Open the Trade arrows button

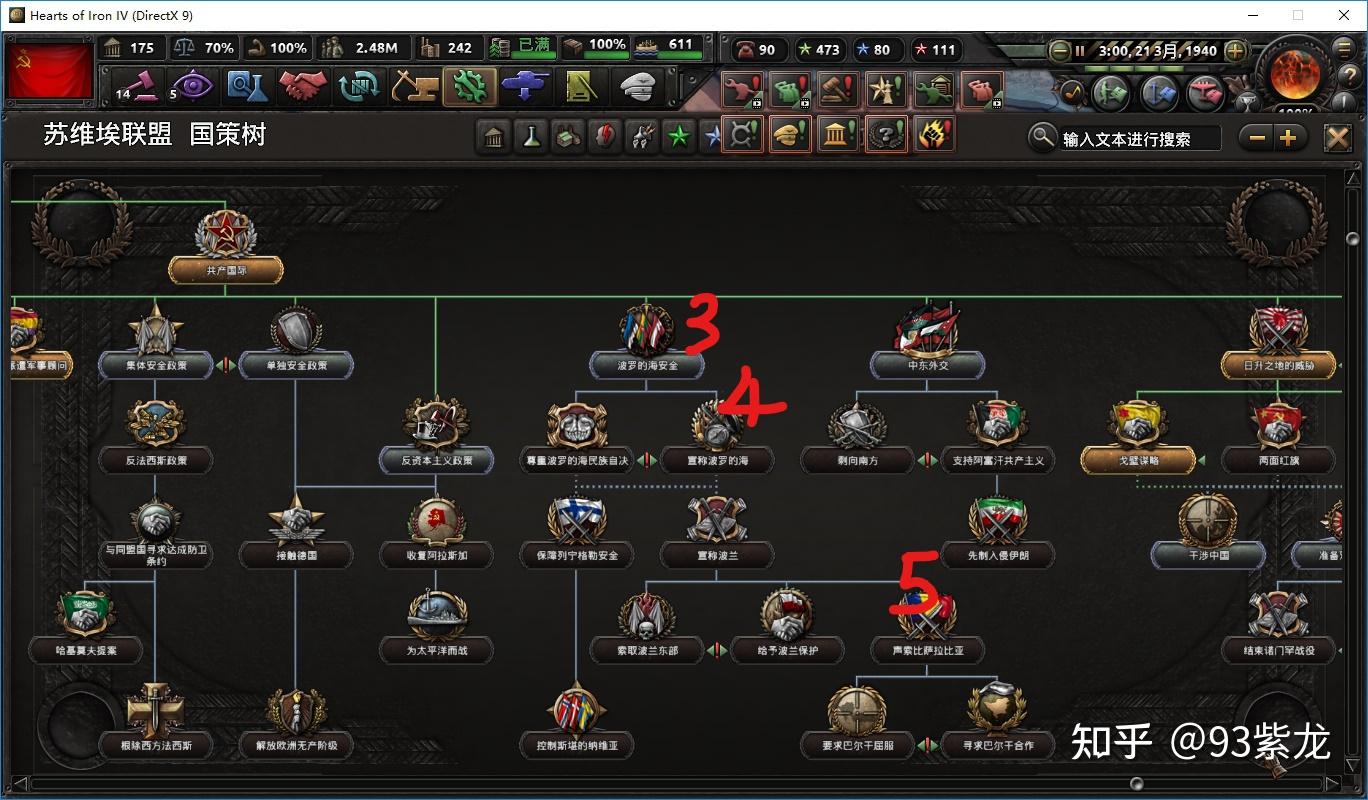[x=358, y=86]
